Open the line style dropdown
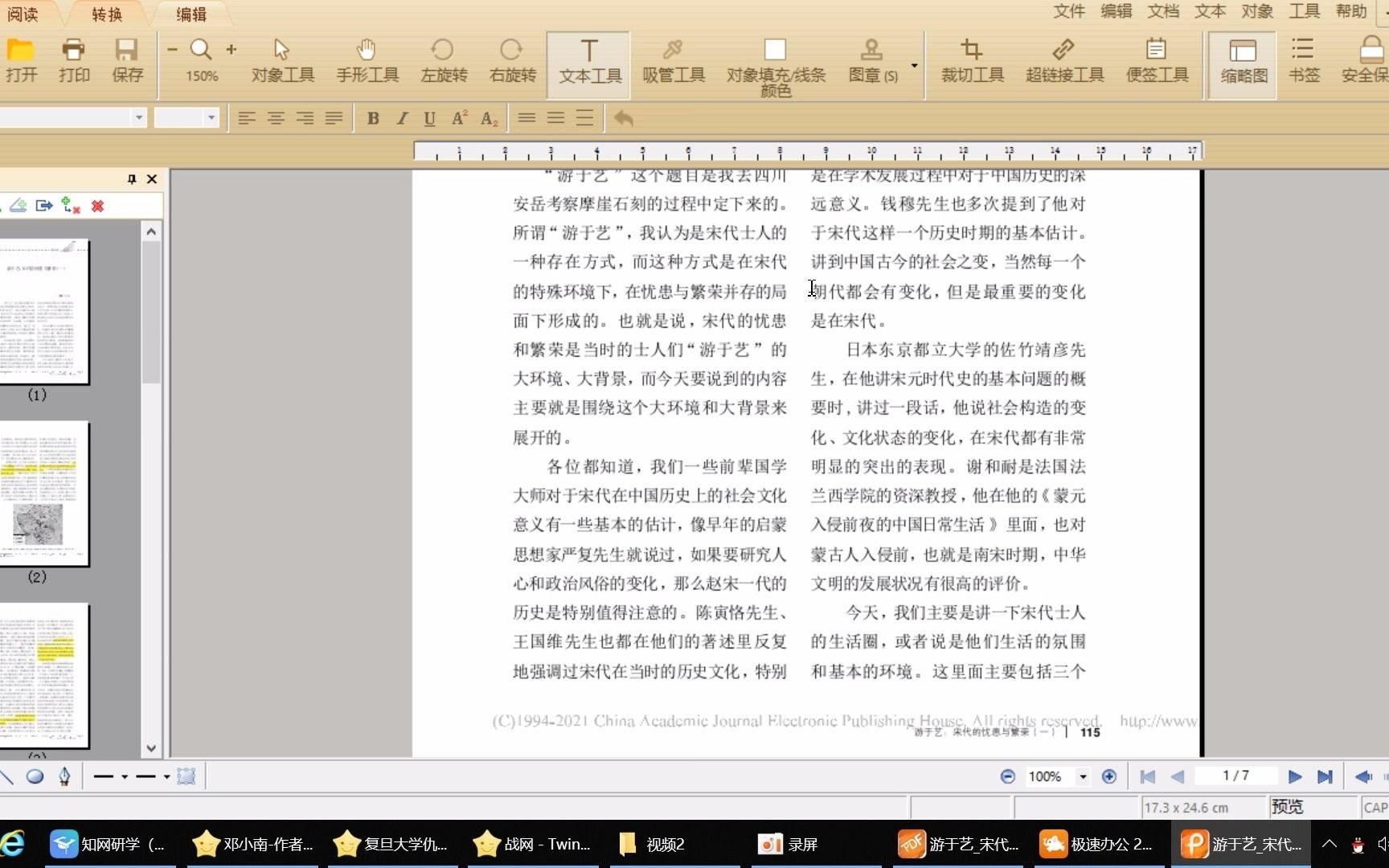This screenshot has height=868, width=1389. coord(125,776)
